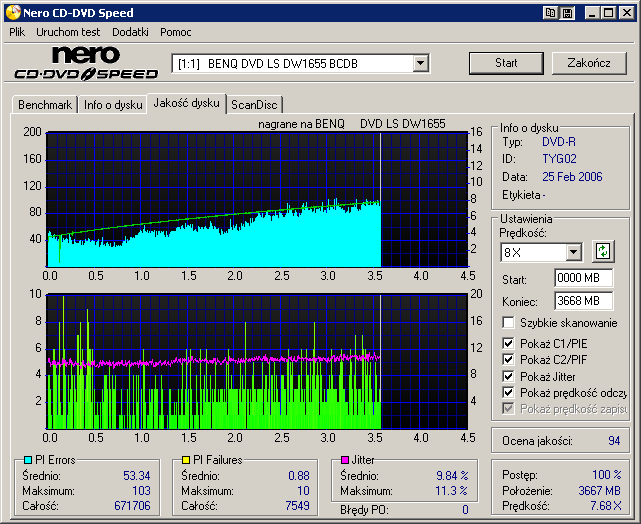The width and height of the screenshot is (641, 524).
Task: Click the copy-to-clipboard icon in title bar
Action: click(551, 13)
